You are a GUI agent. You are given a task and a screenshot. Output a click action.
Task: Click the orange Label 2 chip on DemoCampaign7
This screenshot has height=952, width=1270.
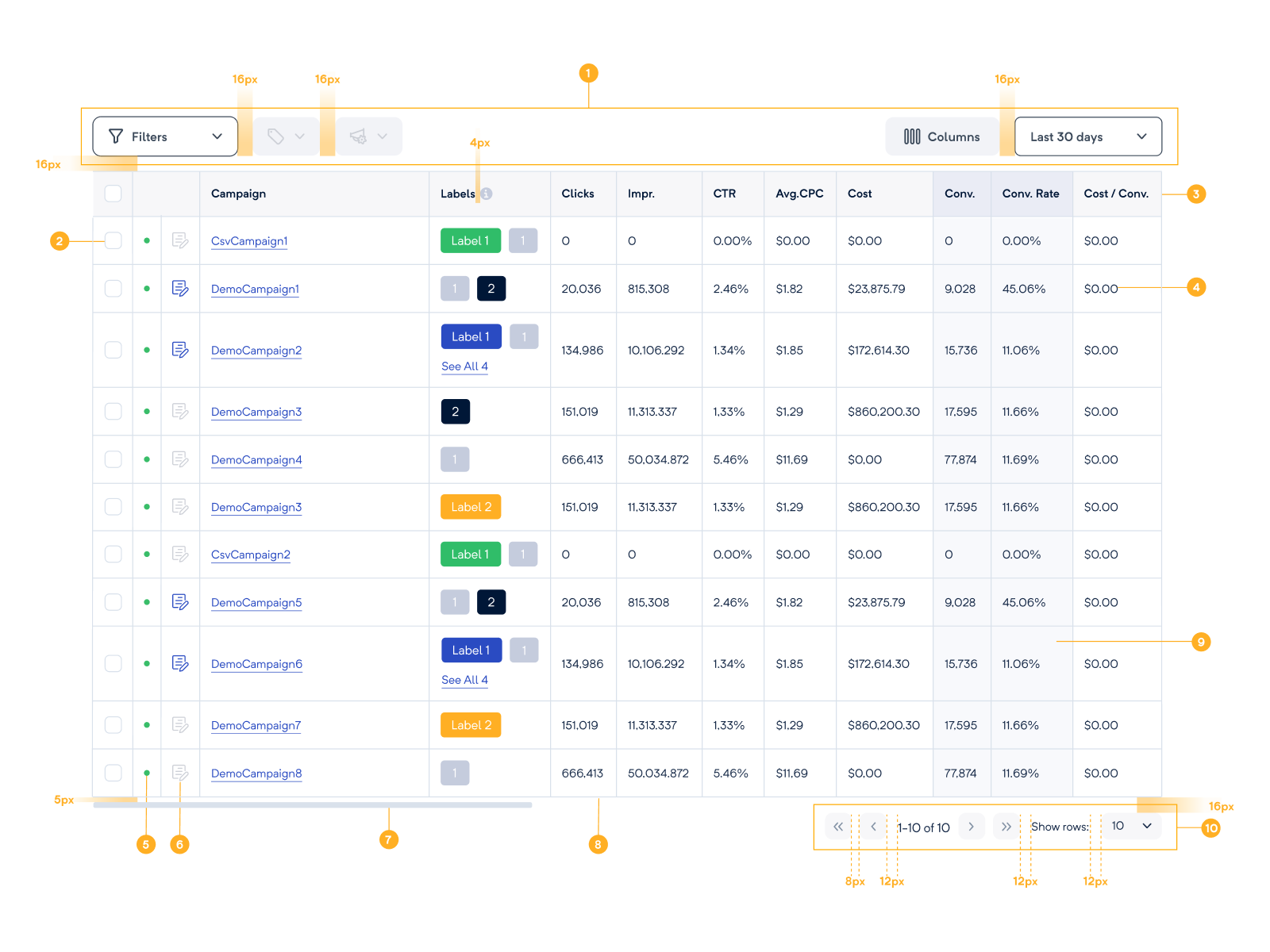point(470,724)
